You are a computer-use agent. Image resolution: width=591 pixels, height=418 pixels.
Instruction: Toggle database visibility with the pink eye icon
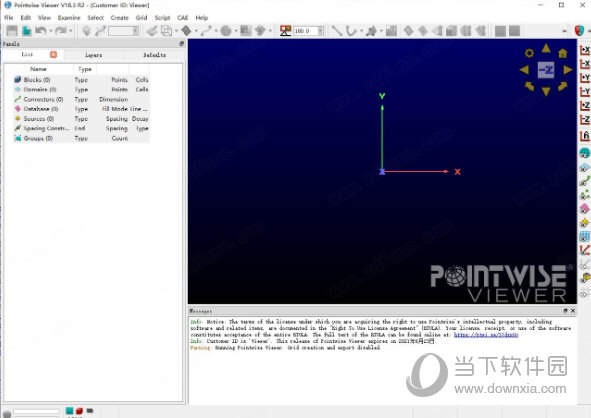585,208
